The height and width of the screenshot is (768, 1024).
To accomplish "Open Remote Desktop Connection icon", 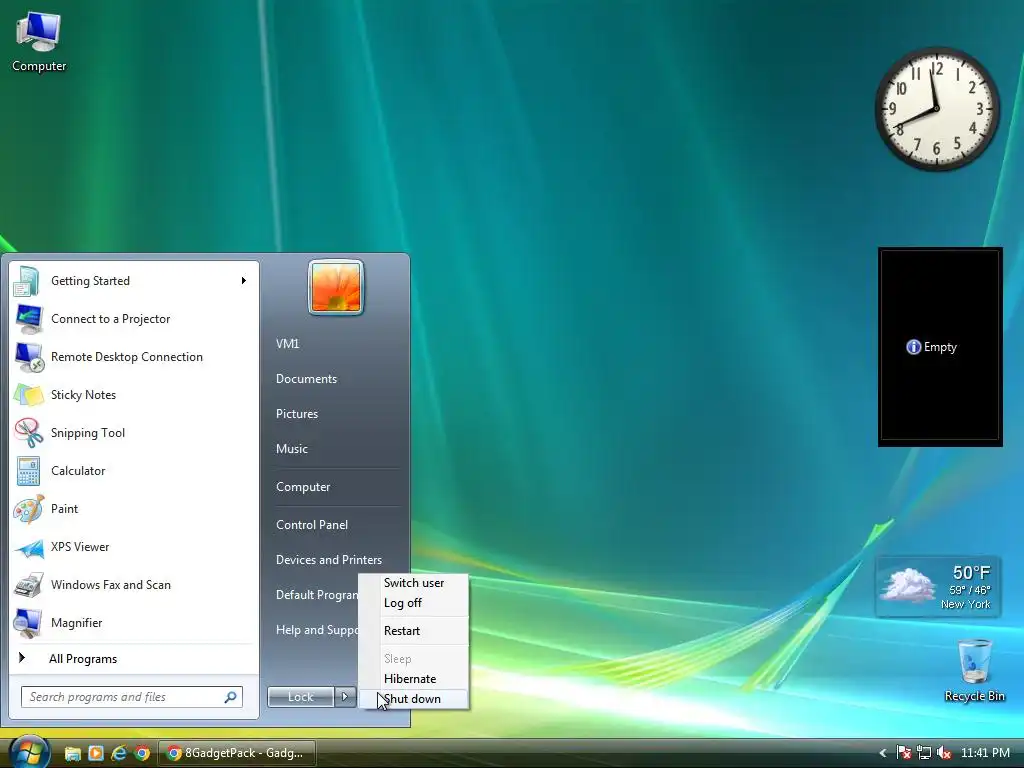I will pos(28,357).
